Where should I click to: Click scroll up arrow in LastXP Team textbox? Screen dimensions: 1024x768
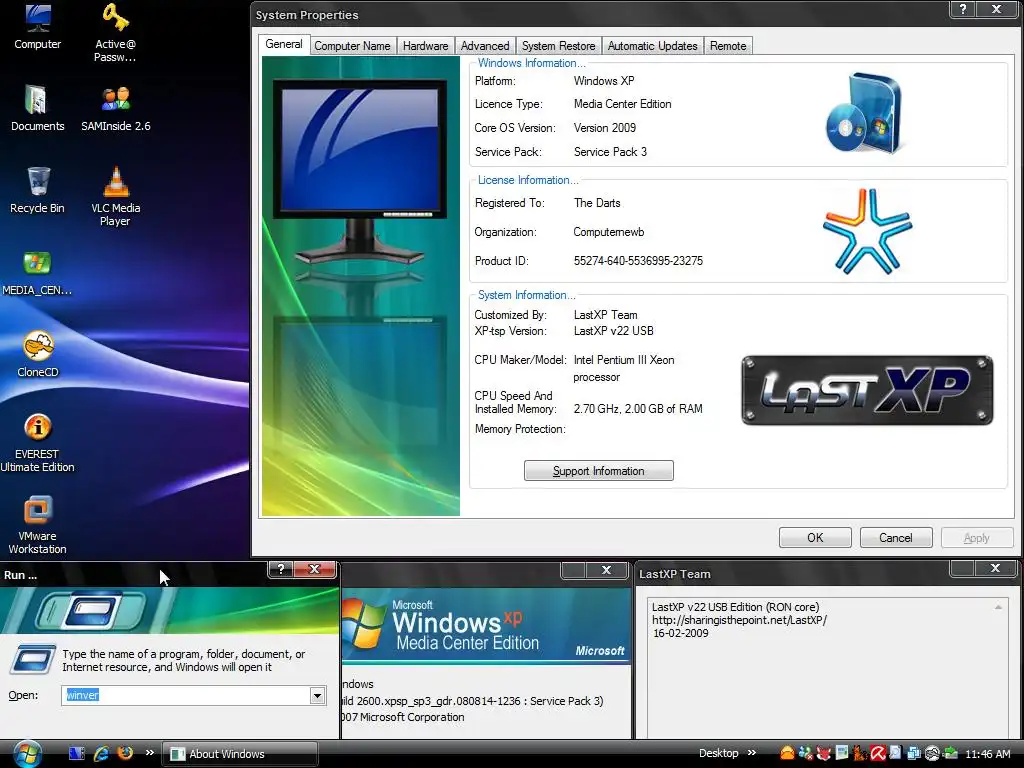point(998,607)
